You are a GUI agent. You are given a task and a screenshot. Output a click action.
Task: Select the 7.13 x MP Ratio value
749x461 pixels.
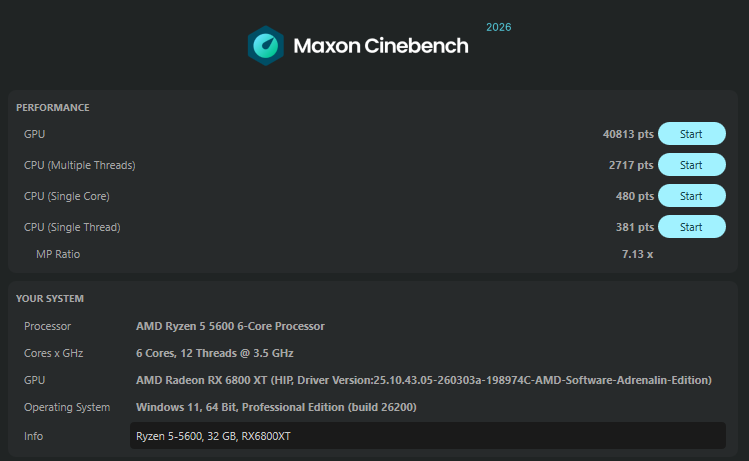637,254
